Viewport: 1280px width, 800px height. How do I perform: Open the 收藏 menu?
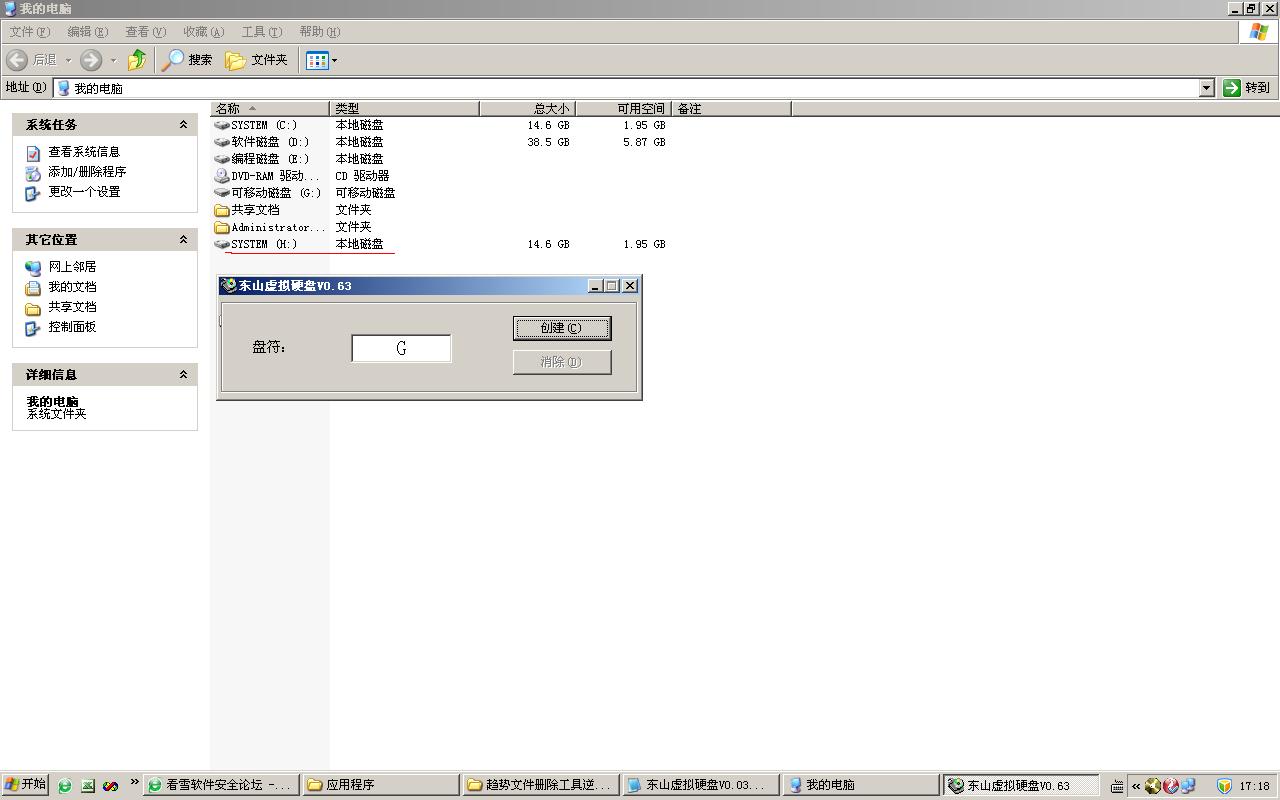[203, 32]
